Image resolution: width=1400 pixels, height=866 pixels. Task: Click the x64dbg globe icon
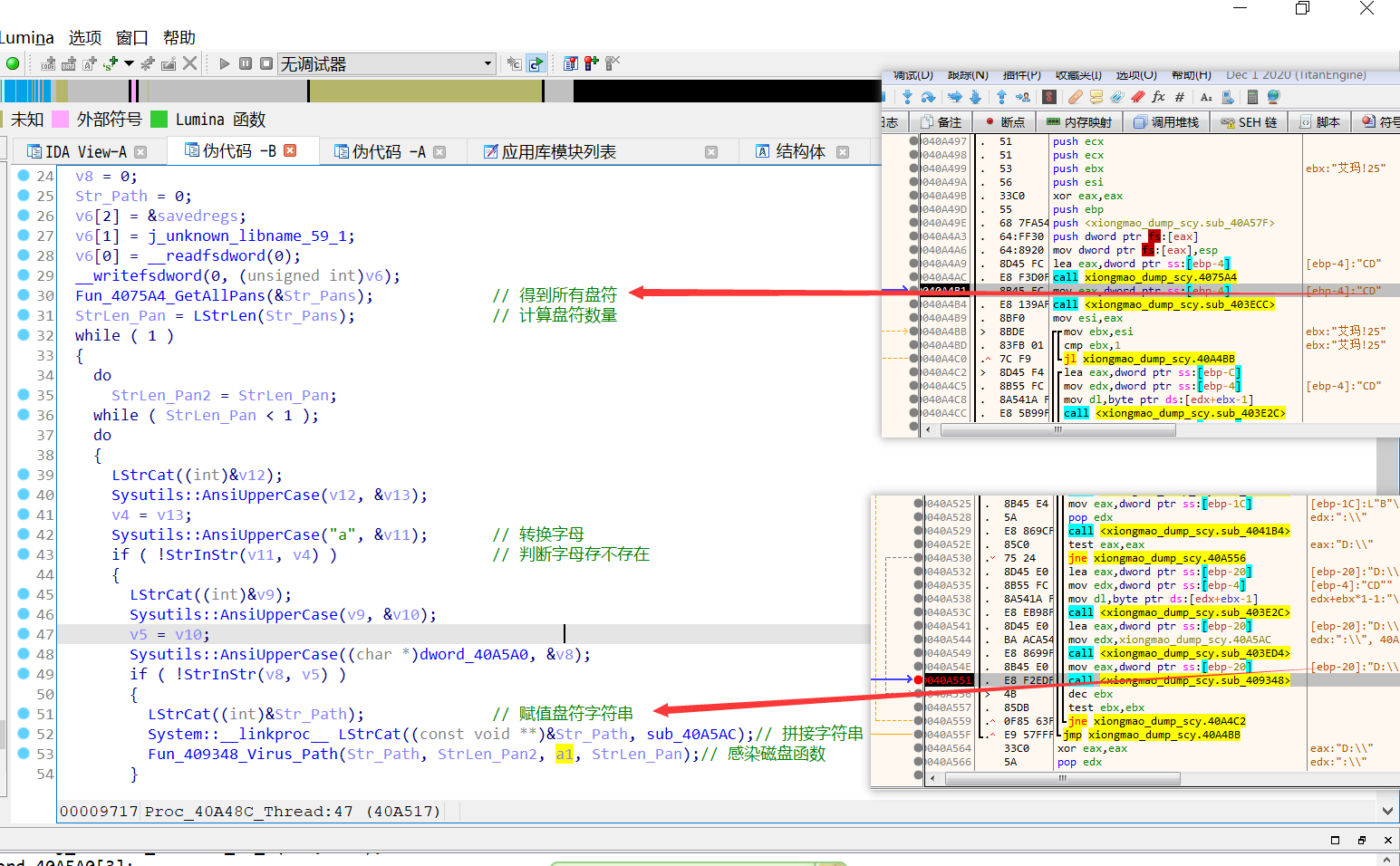[x=1273, y=97]
